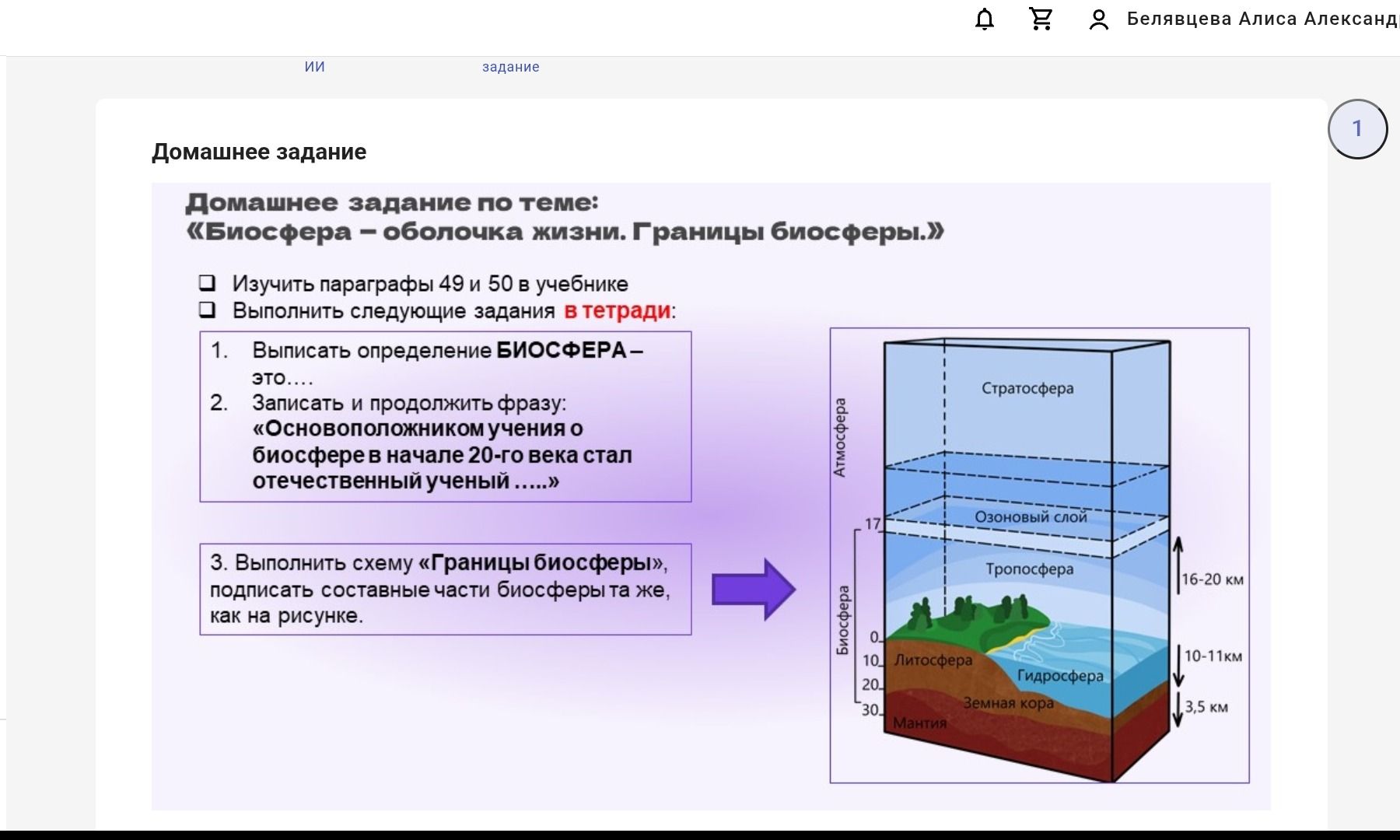Click checkbox beside Выполнить следующие задания
The image size is (1400, 840).
tap(207, 310)
